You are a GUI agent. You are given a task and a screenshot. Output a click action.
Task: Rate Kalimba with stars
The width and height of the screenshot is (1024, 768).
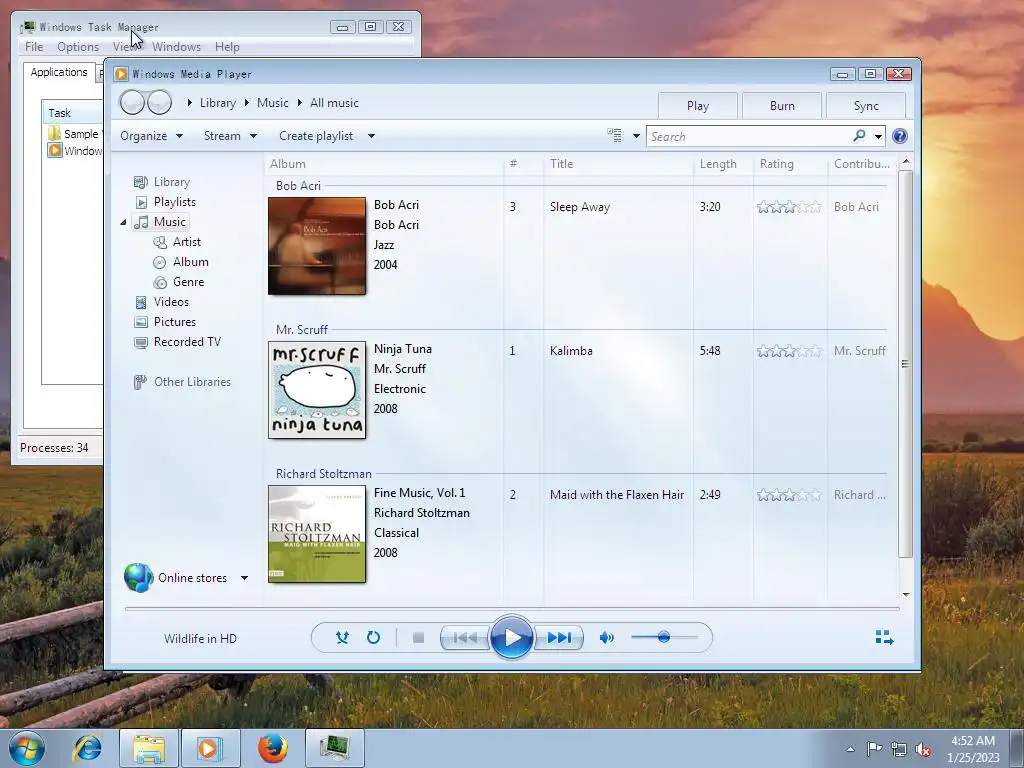pyautogui.click(x=789, y=351)
